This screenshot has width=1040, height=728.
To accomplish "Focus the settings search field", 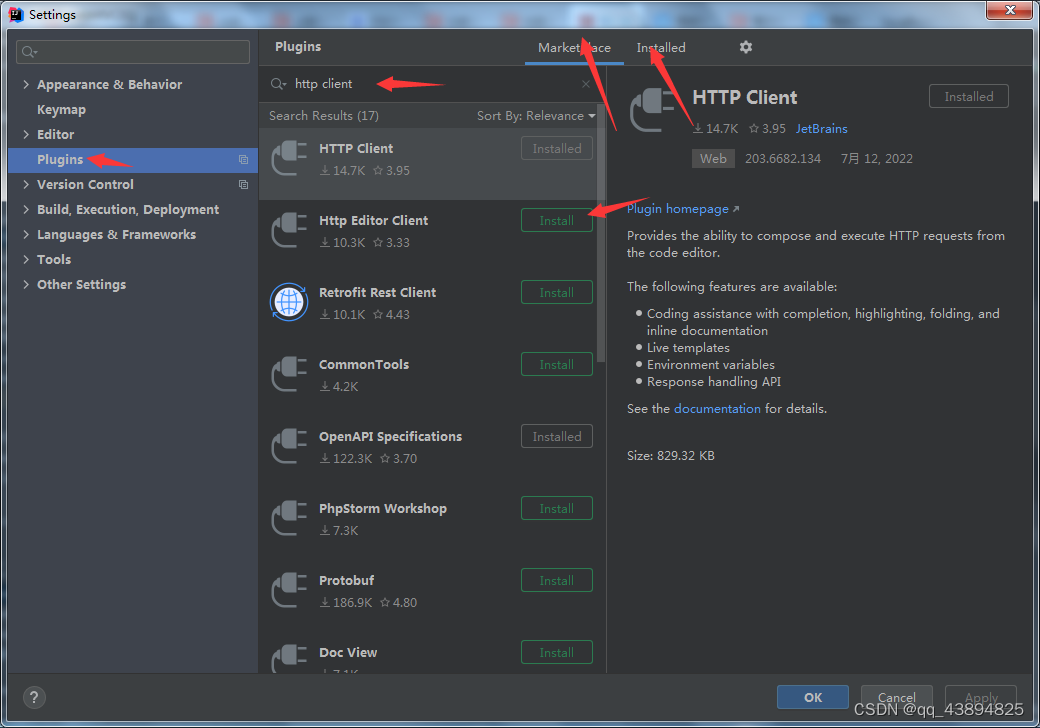I will [x=133, y=52].
